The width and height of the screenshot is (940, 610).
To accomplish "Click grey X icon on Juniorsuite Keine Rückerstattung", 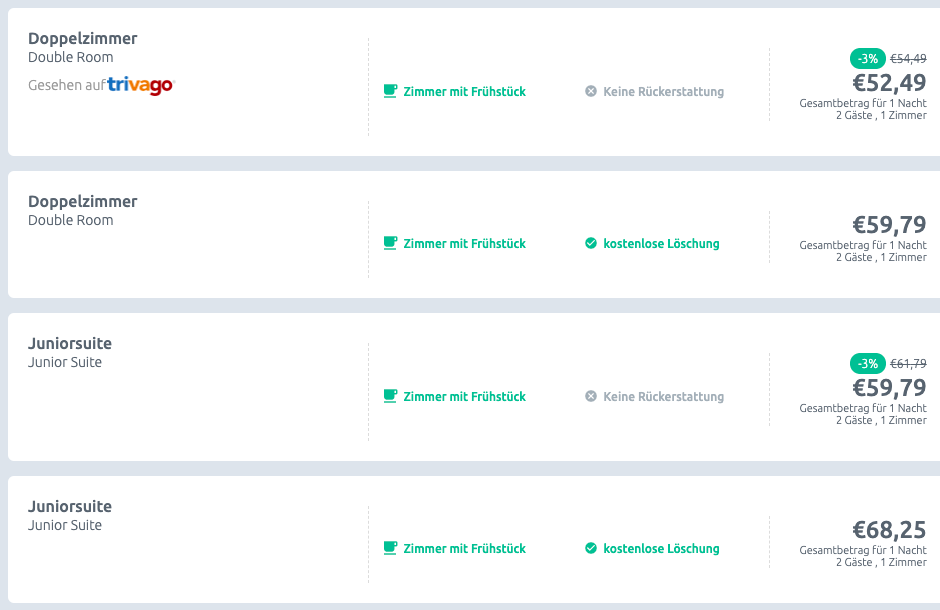I will (x=591, y=396).
